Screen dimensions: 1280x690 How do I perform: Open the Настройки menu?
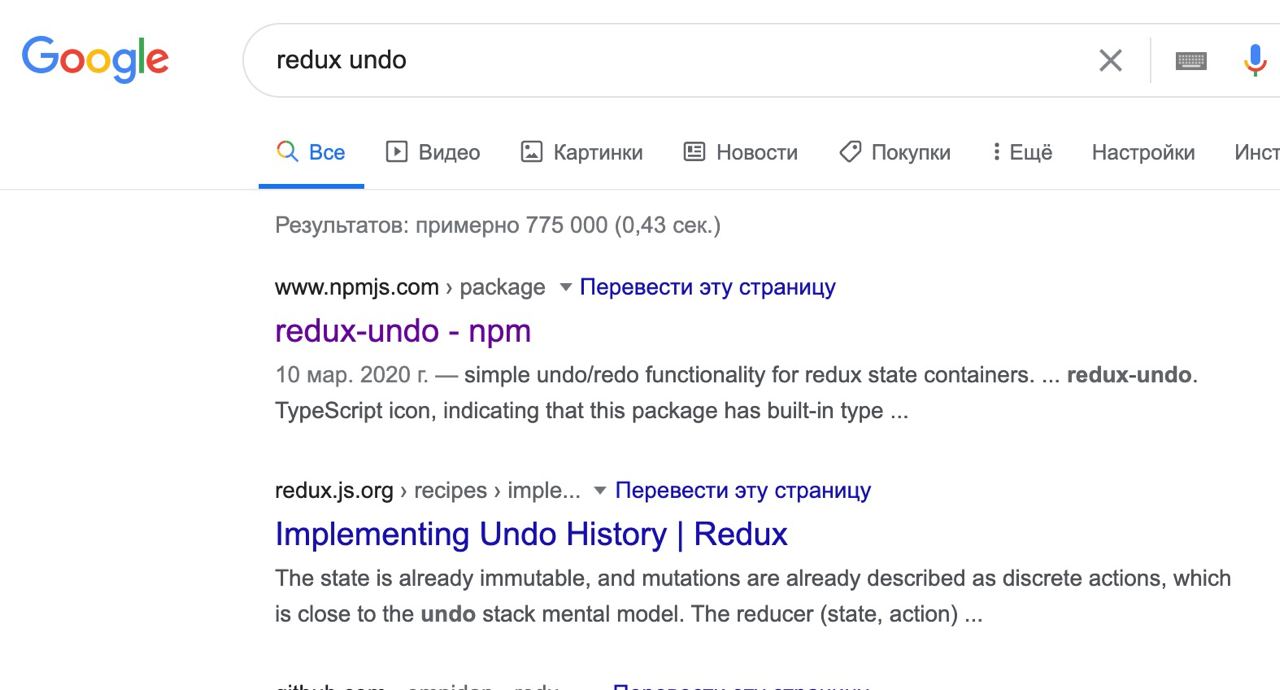(1143, 152)
